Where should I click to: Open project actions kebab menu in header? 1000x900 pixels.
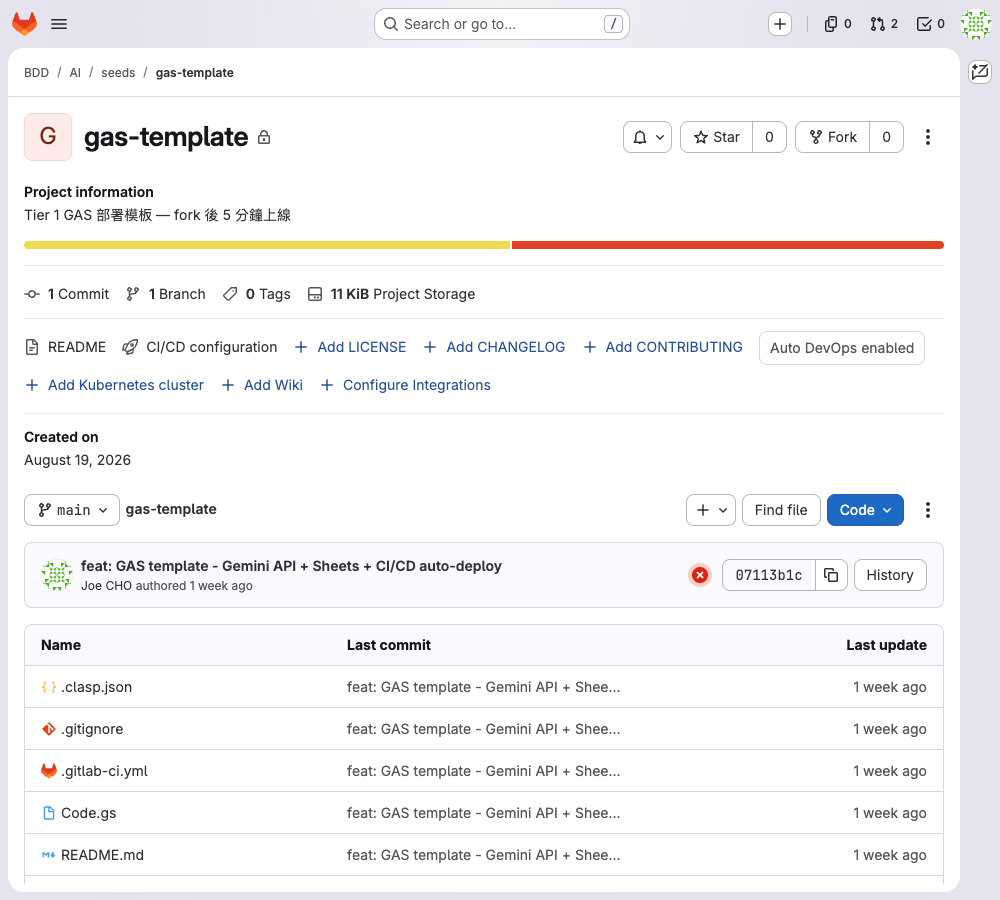(928, 137)
